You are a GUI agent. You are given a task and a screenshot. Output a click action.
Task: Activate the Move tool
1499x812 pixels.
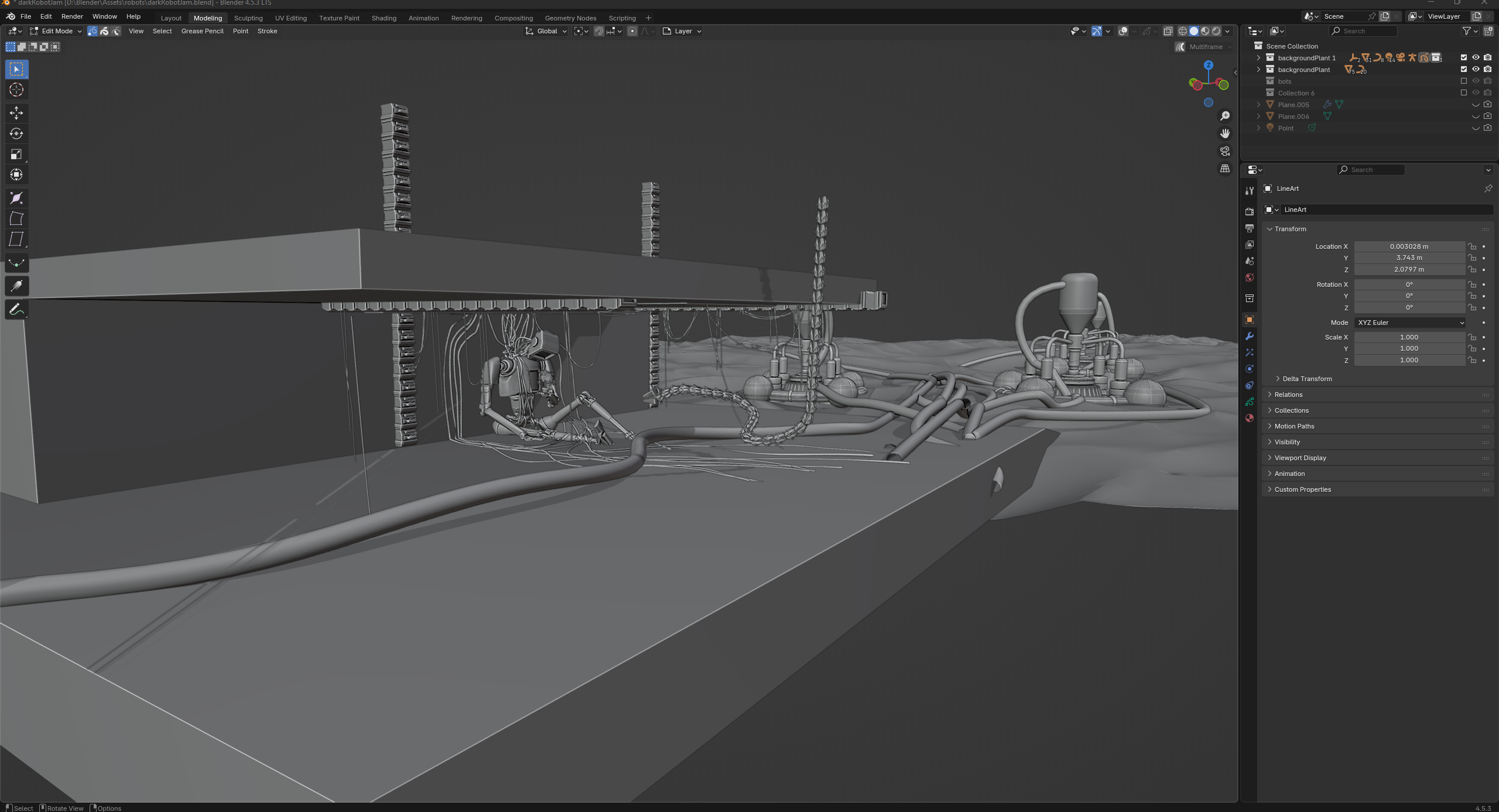[16, 112]
